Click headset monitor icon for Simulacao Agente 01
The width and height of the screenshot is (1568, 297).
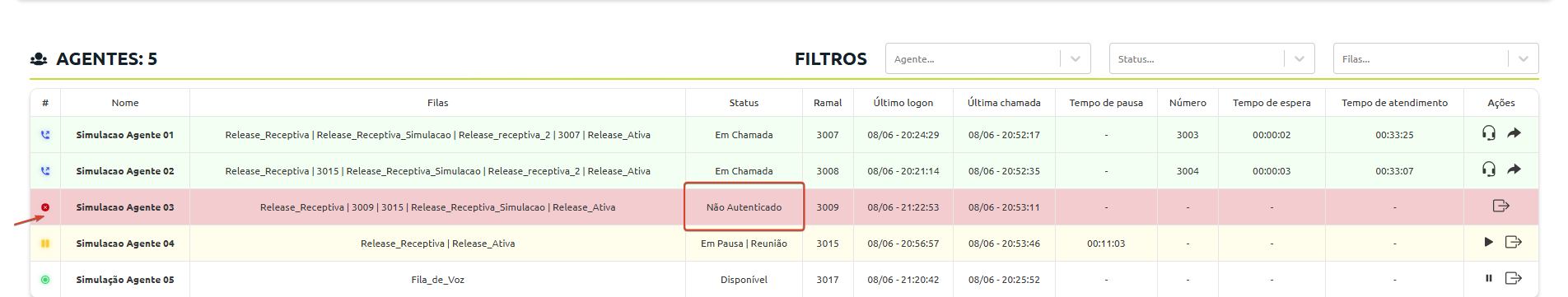pyautogui.click(x=1488, y=133)
